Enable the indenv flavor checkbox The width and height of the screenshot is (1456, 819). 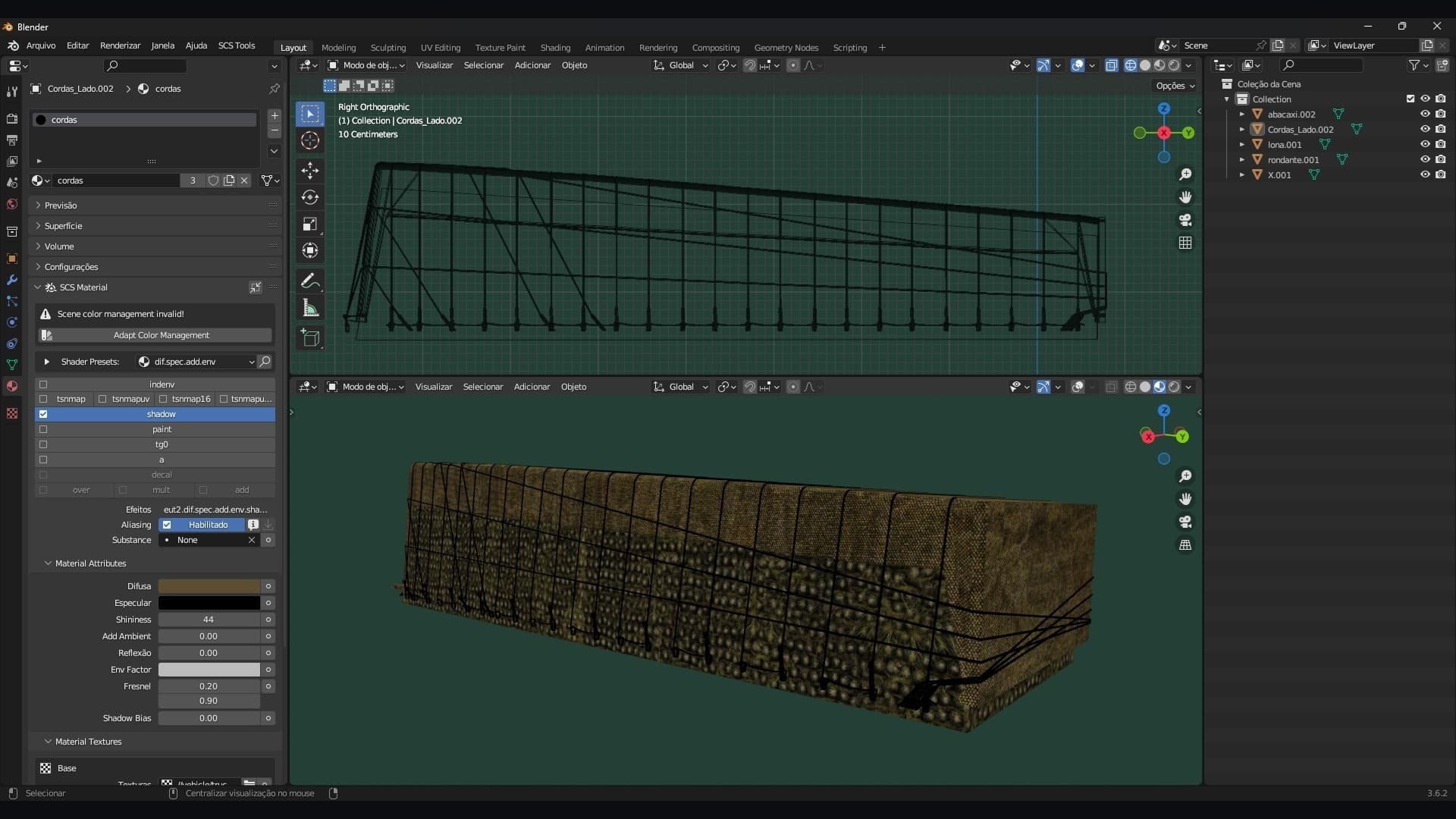(43, 384)
